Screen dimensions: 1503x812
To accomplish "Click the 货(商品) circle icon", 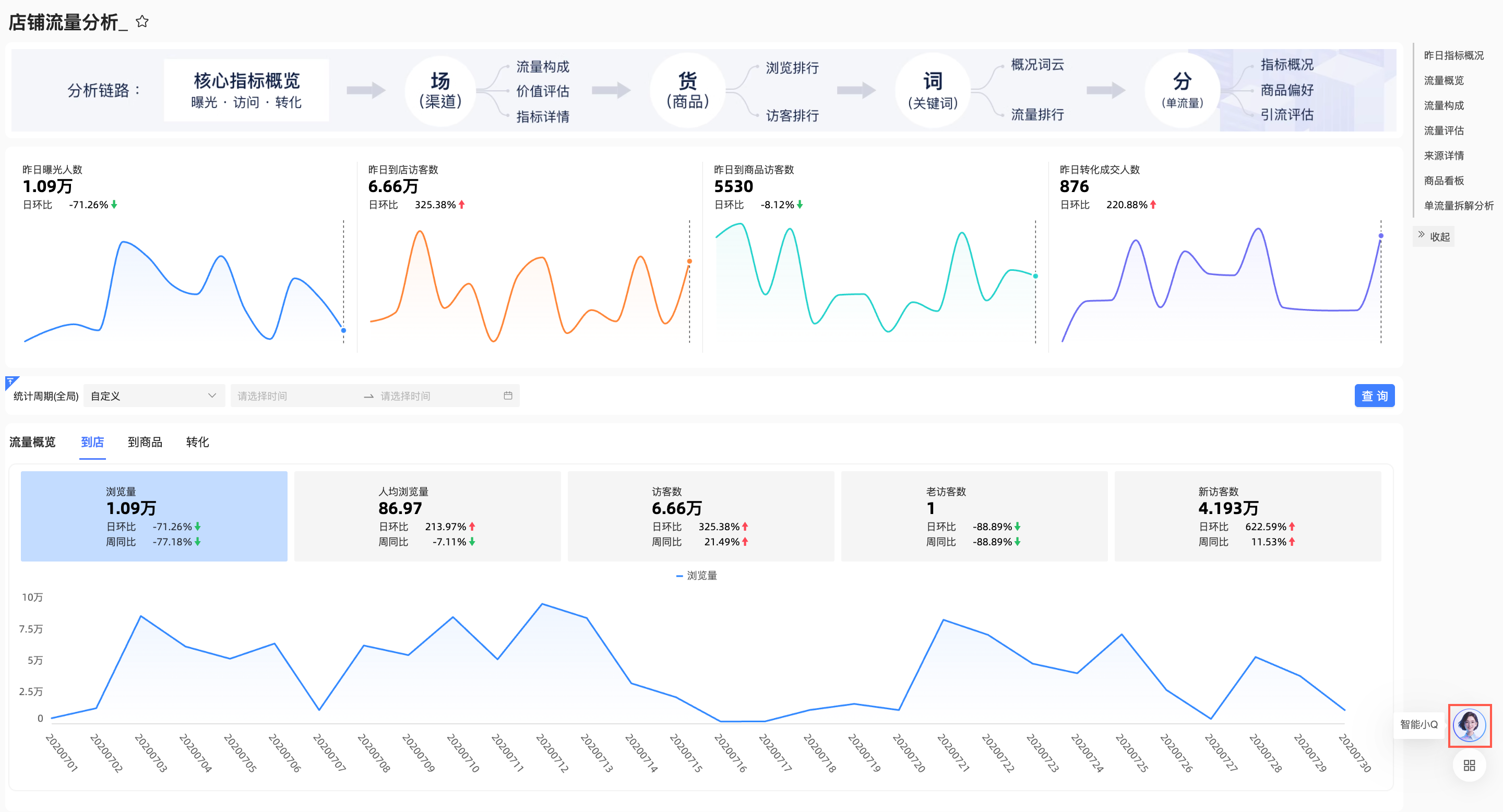I will click(687, 90).
